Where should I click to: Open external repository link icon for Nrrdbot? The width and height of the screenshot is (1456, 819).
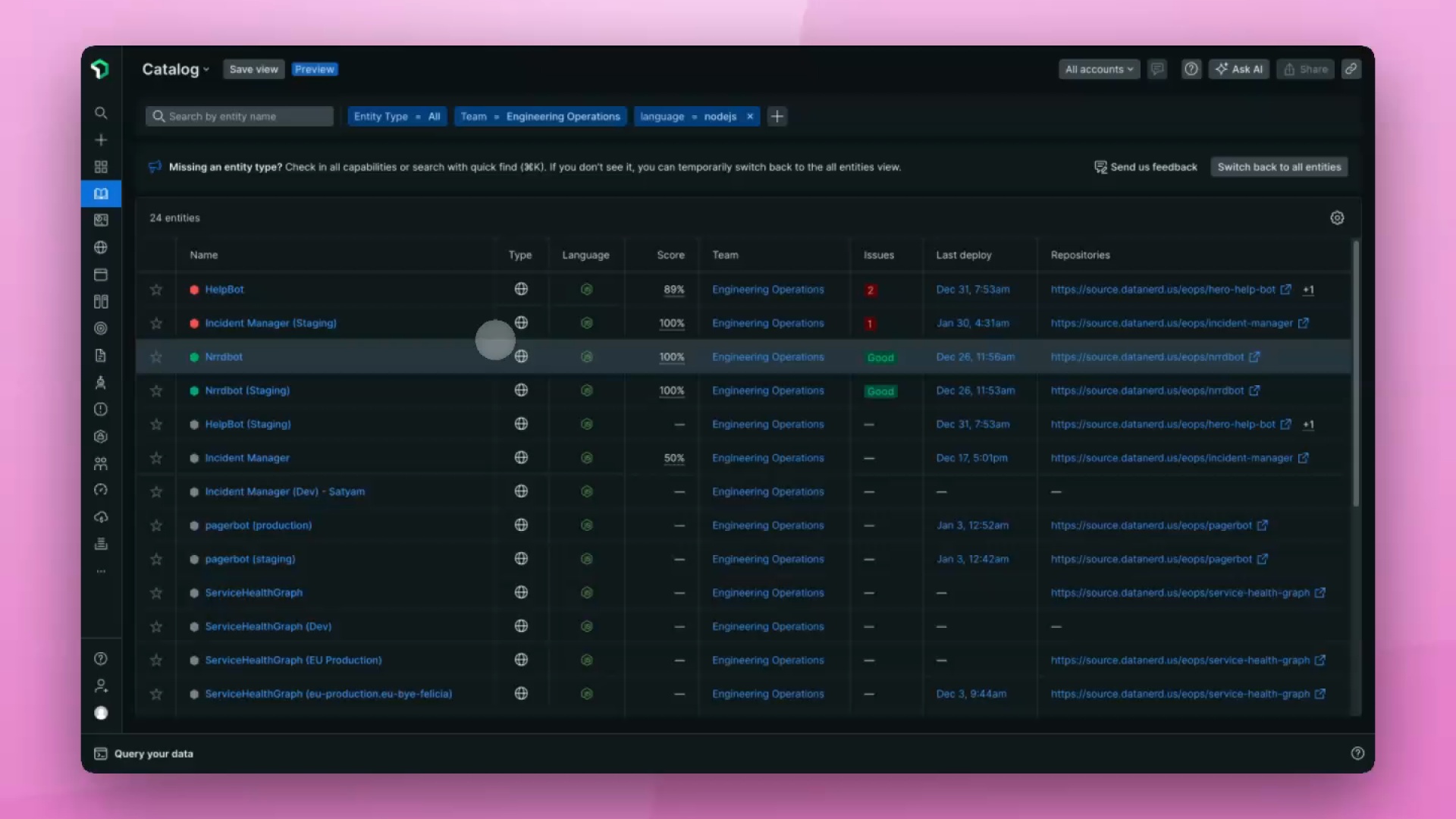pyautogui.click(x=1254, y=357)
